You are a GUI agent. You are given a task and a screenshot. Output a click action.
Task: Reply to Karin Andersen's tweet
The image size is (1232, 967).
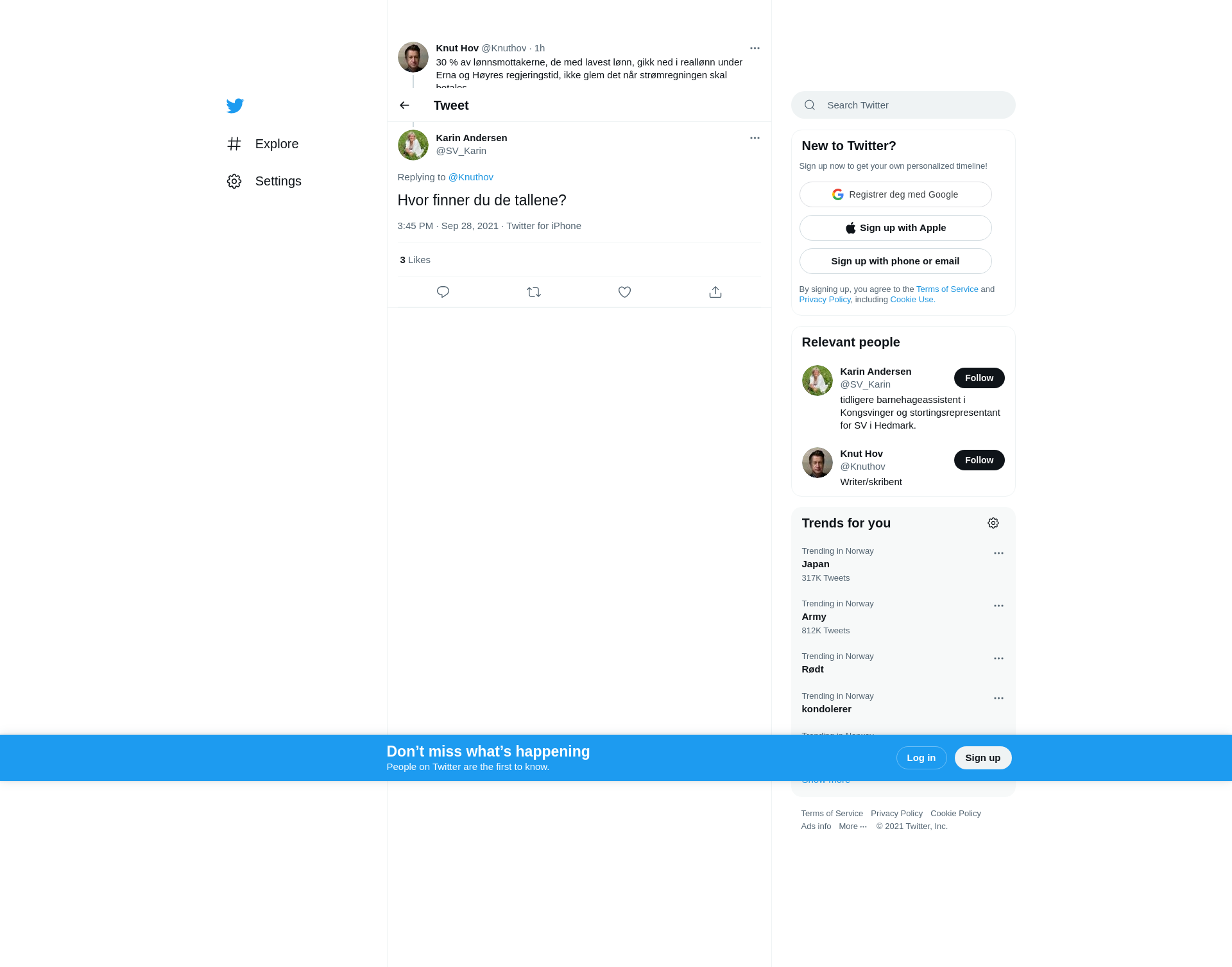click(x=443, y=292)
